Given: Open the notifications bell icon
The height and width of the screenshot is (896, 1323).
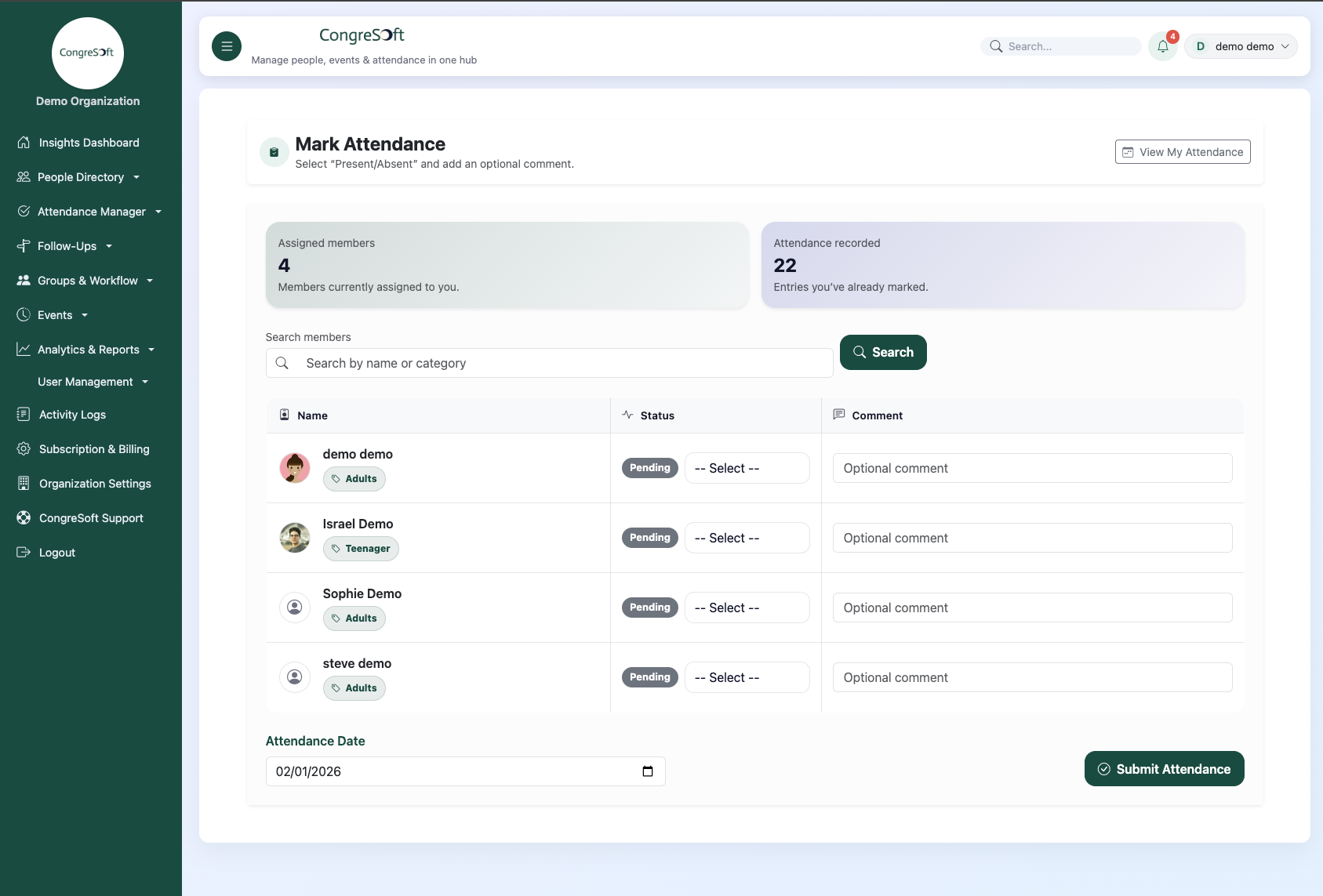Looking at the screenshot, I should tap(1162, 46).
